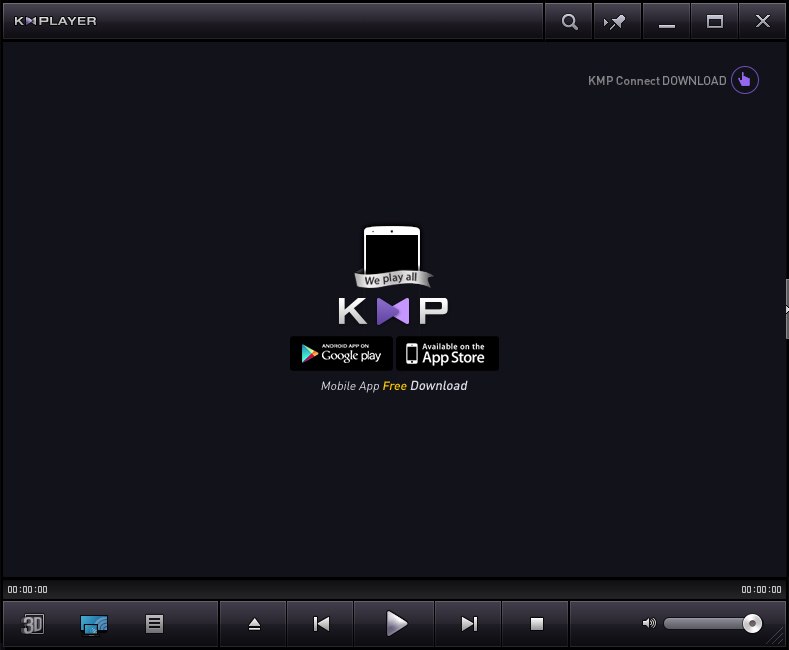Toggle the always-on-top pin icon

(x=617, y=22)
